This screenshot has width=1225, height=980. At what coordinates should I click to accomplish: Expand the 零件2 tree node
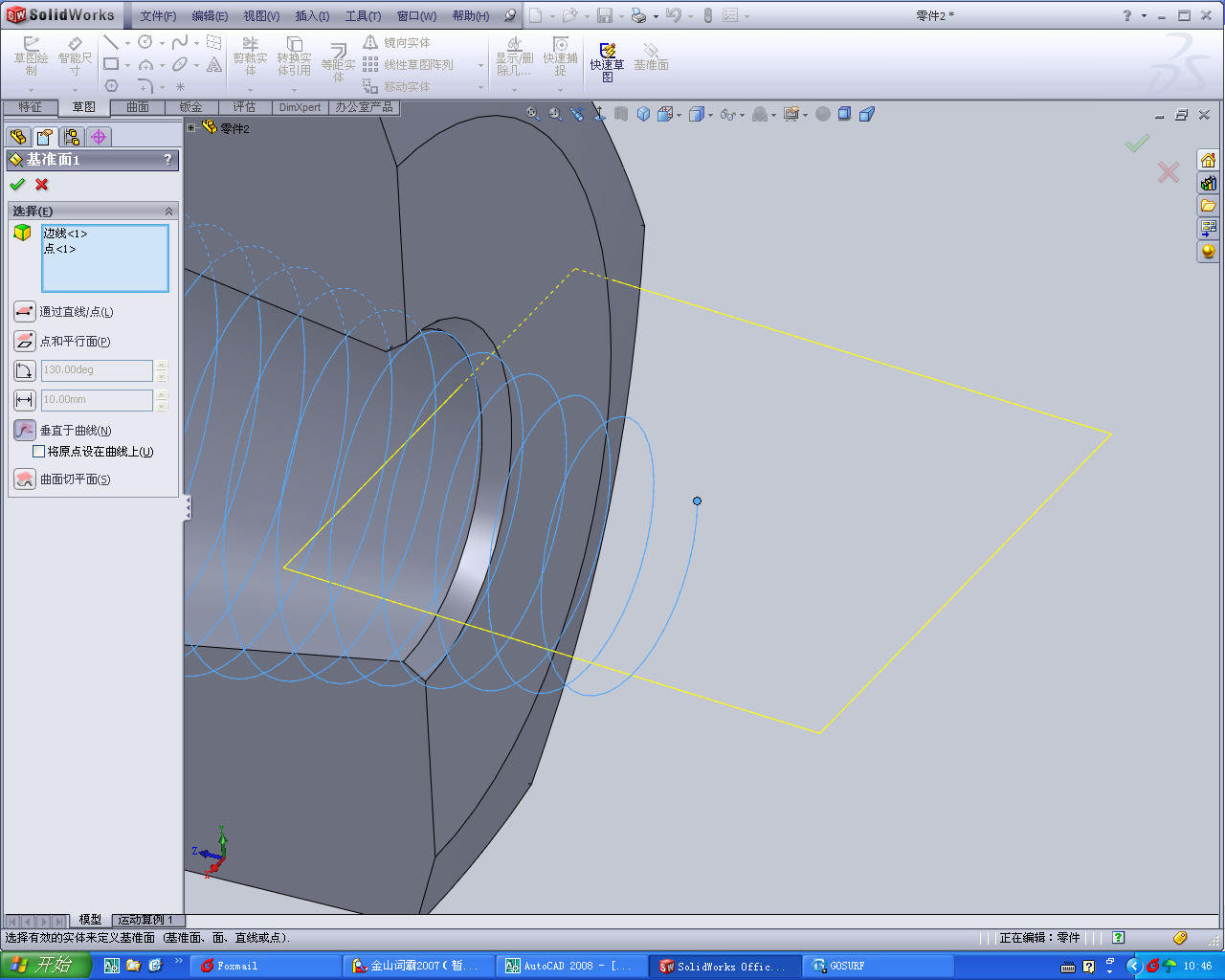coord(191,128)
